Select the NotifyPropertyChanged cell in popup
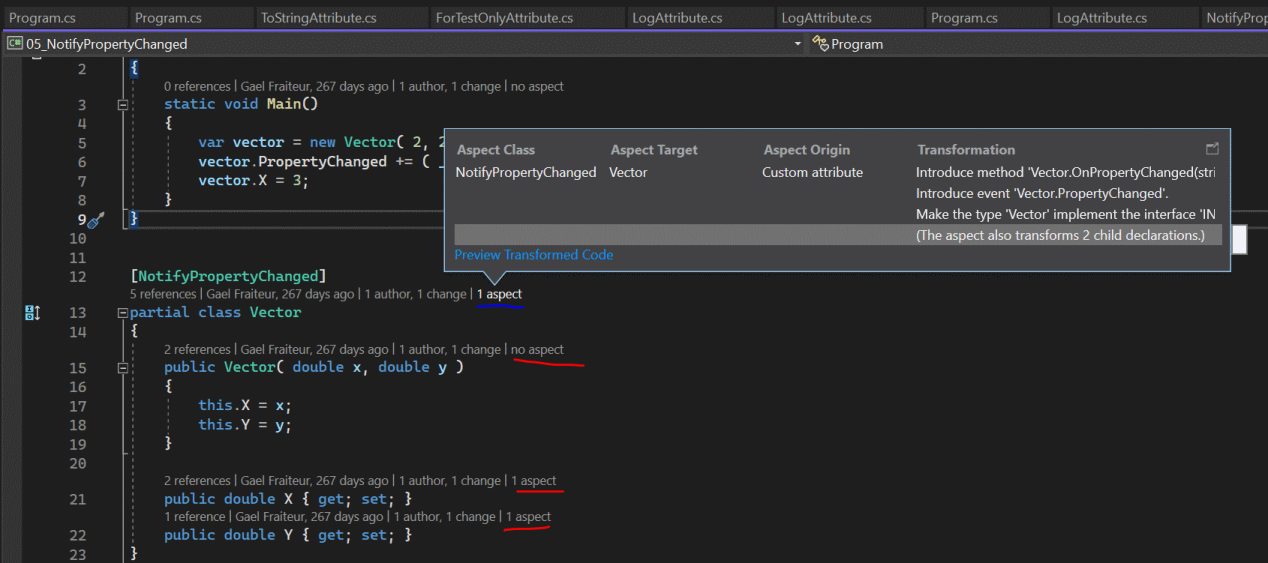This screenshot has width=1268, height=563. point(526,172)
